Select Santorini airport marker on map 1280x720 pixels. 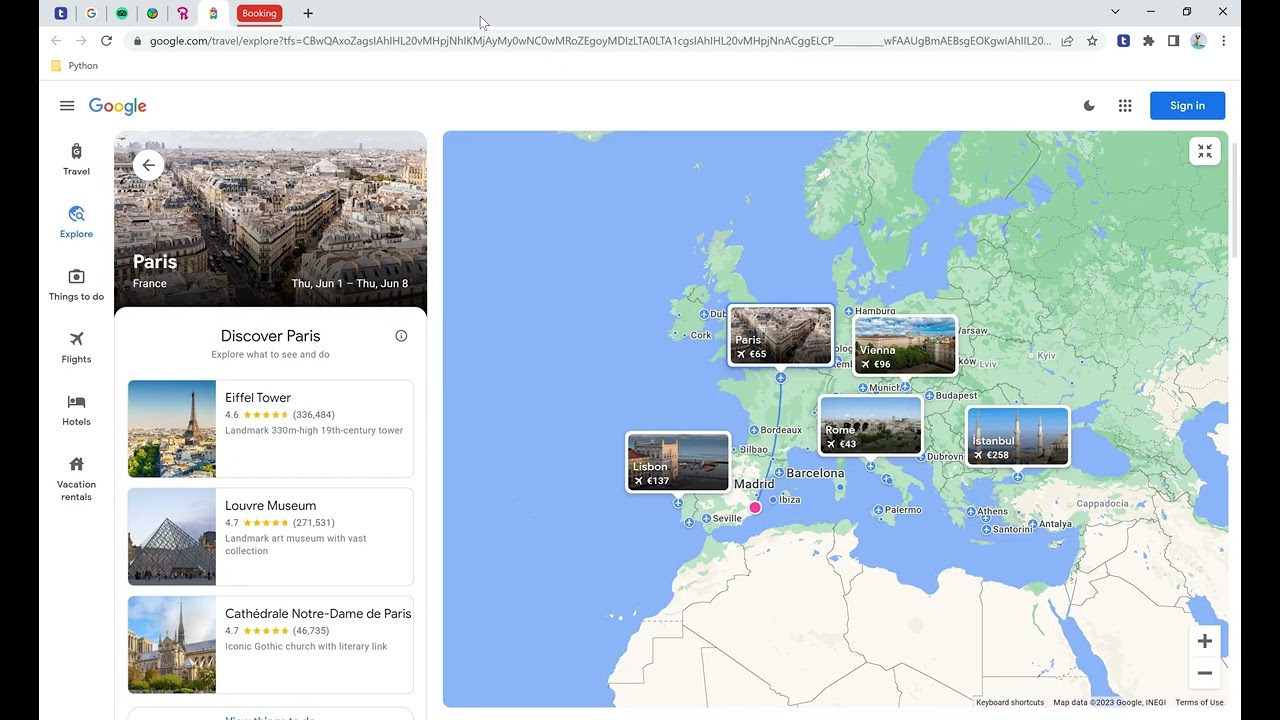[x=986, y=530]
